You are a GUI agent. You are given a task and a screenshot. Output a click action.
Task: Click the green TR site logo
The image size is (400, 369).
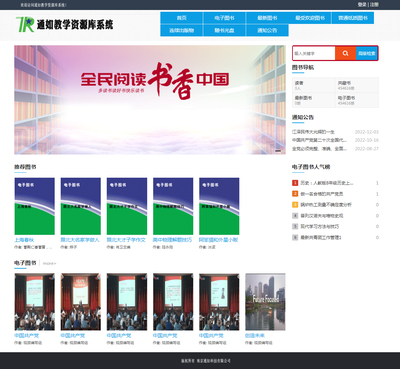pyautogui.click(x=25, y=24)
